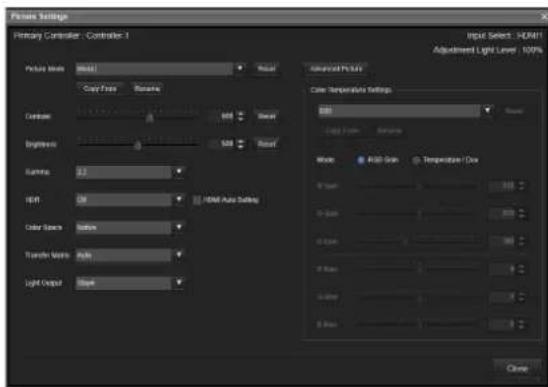This screenshot has height=387, width=548.
Task: Select the Temperature / Duv radio button
Action: pyautogui.click(x=416, y=160)
